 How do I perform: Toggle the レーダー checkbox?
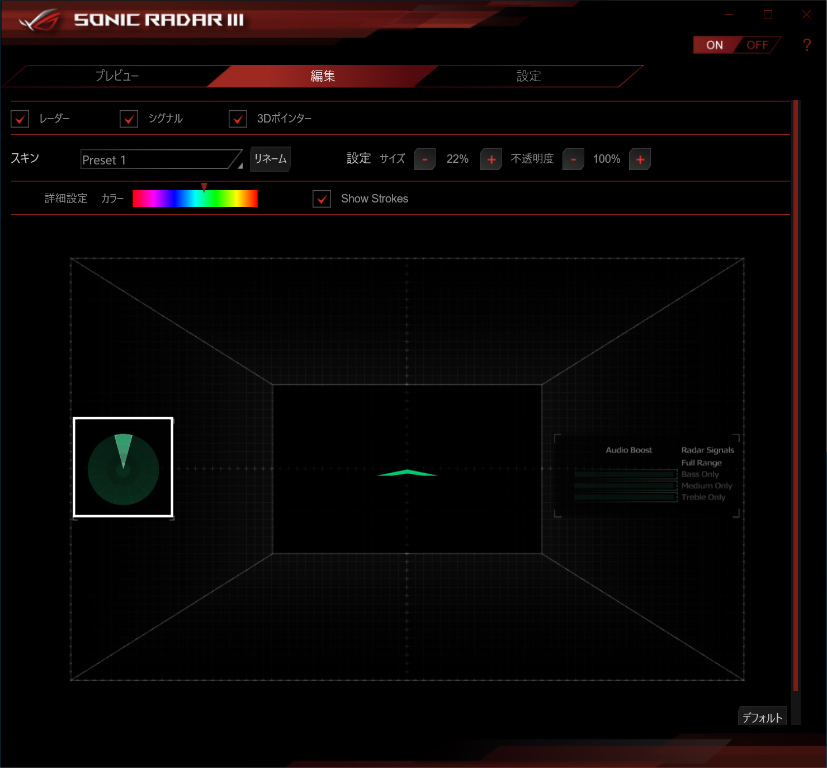pyautogui.click(x=20, y=119)
